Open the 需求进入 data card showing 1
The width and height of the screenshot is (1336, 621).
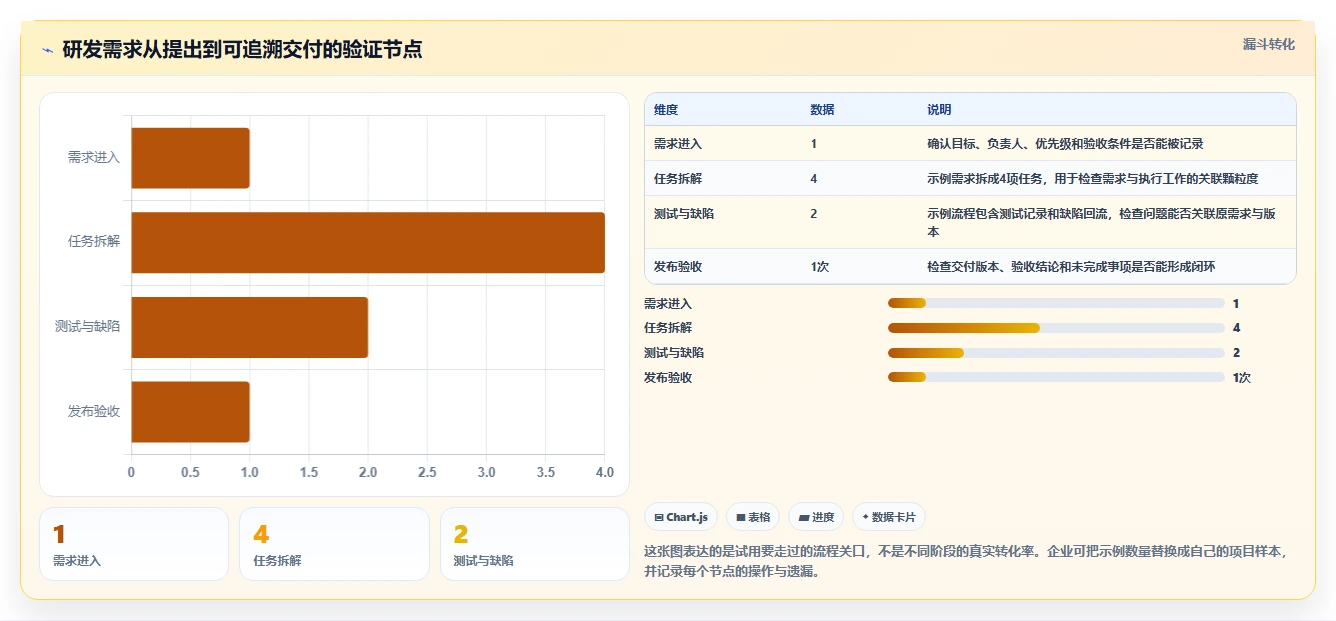pyautogui.click(x=134, y=544)
